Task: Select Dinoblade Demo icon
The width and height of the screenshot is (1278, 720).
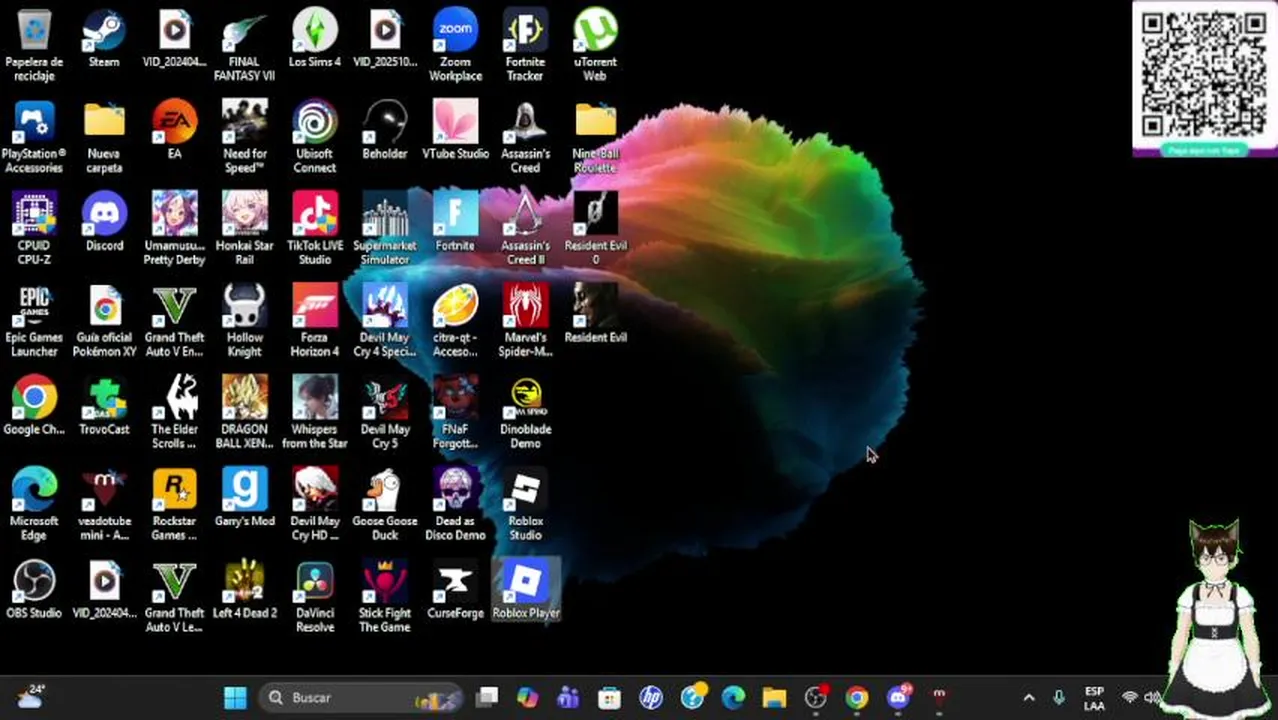Action: (x=525, y=414)
